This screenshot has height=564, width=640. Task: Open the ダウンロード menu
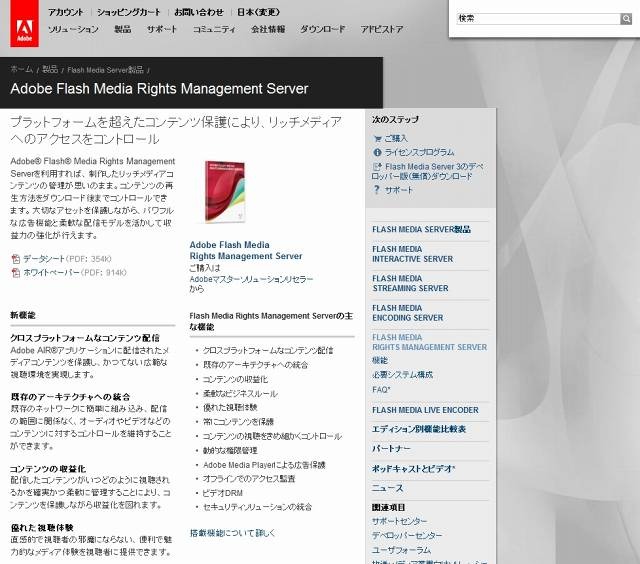(323, 29)
